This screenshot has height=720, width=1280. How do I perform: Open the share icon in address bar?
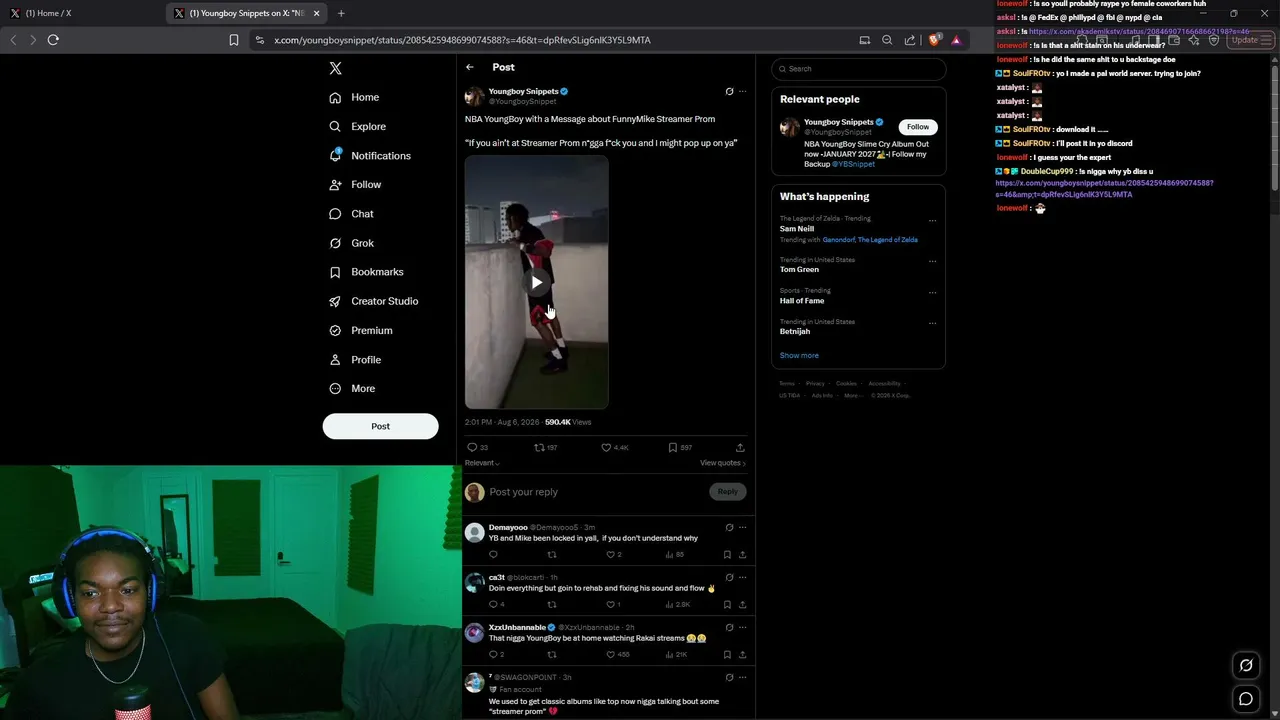[x=910, y=40]
